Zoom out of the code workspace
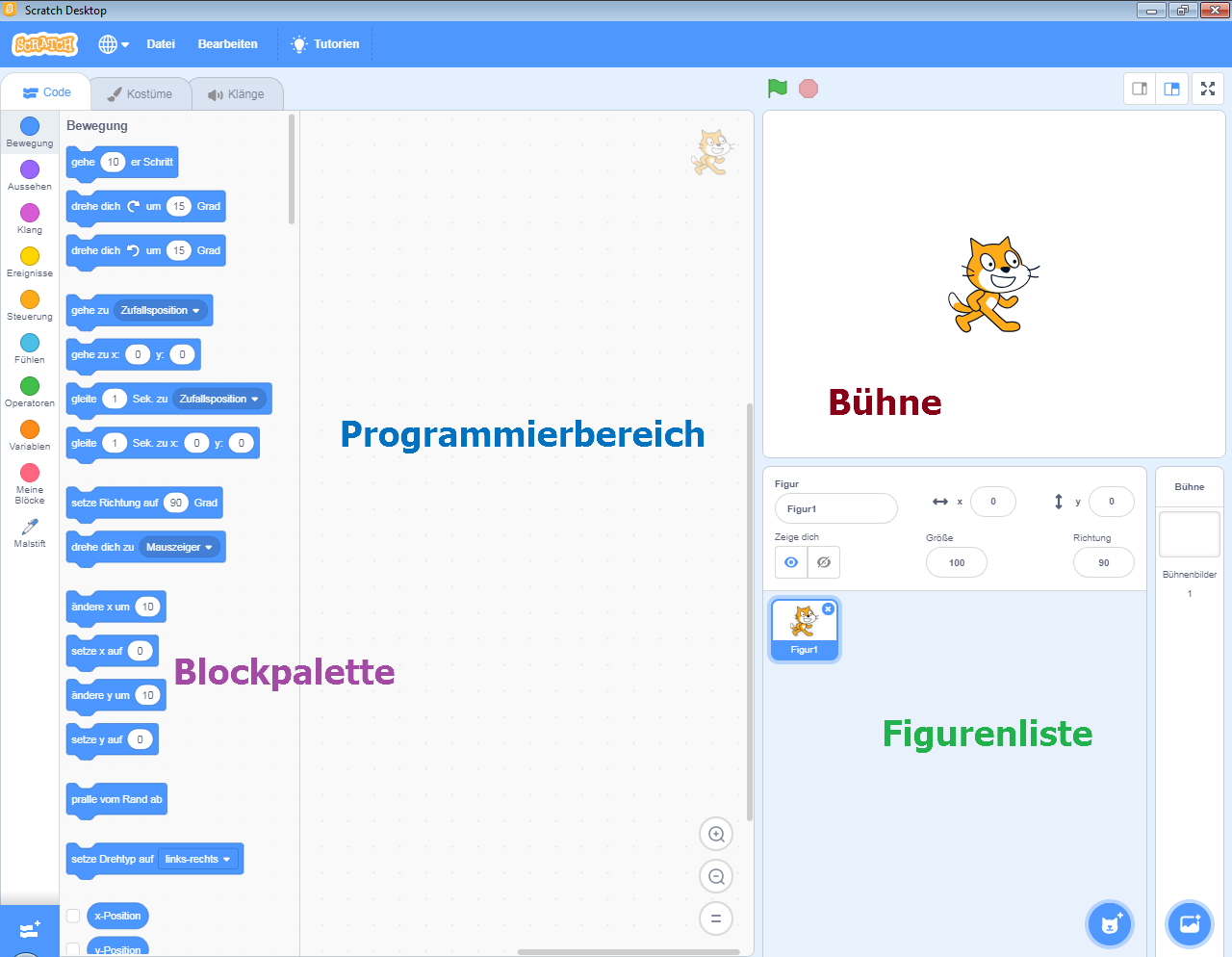 click(716, 877)
